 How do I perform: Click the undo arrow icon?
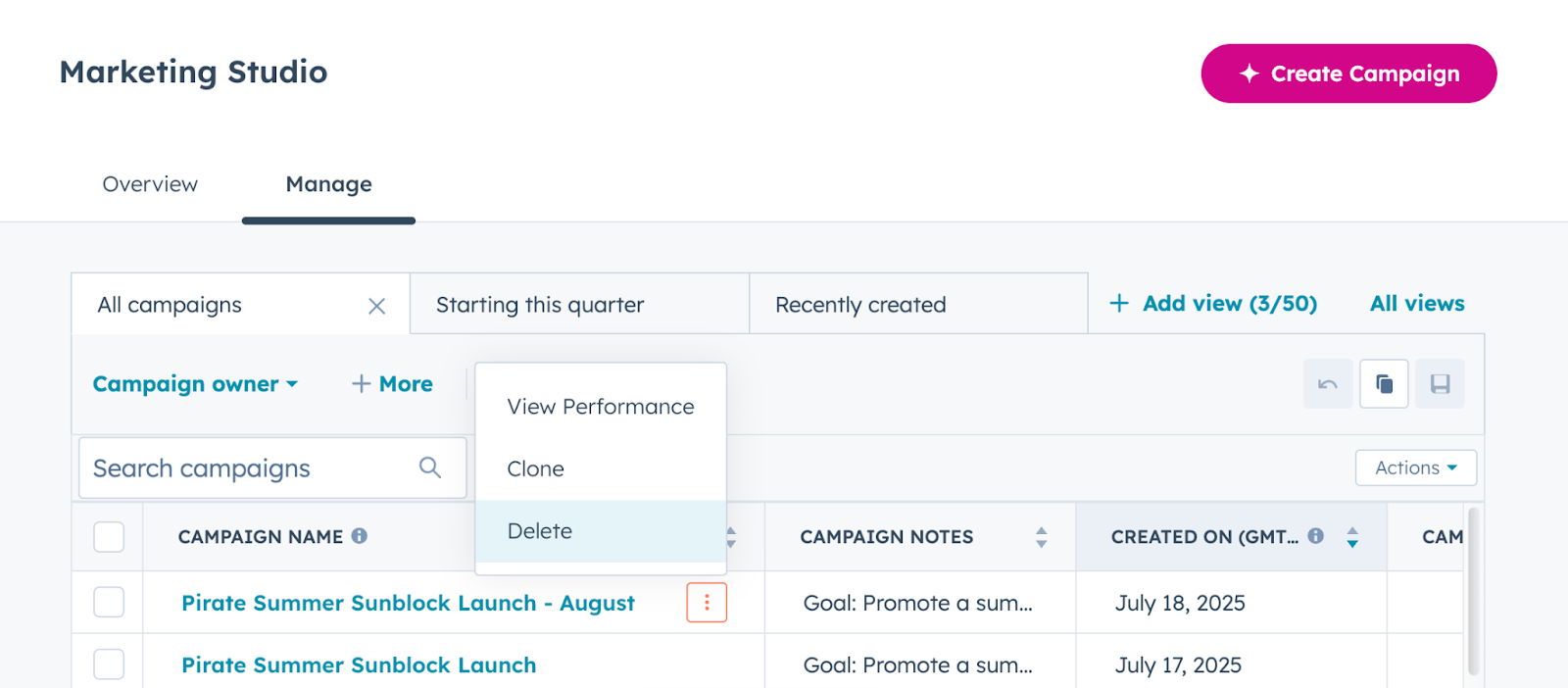(1328, 384)
